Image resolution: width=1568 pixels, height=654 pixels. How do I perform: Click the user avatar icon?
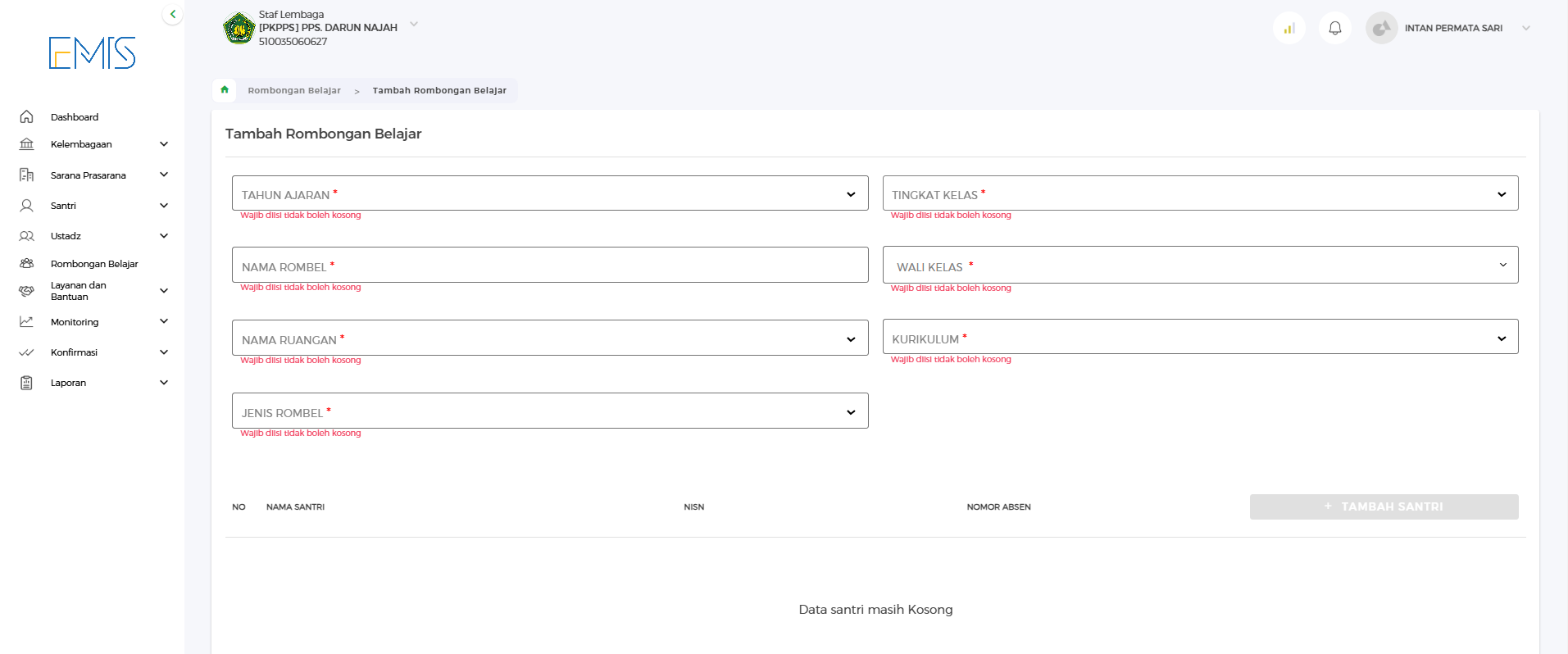pos(1381,29)
